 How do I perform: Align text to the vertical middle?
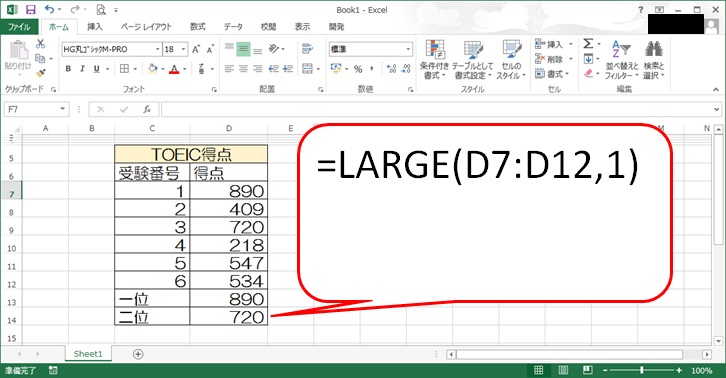244,49
